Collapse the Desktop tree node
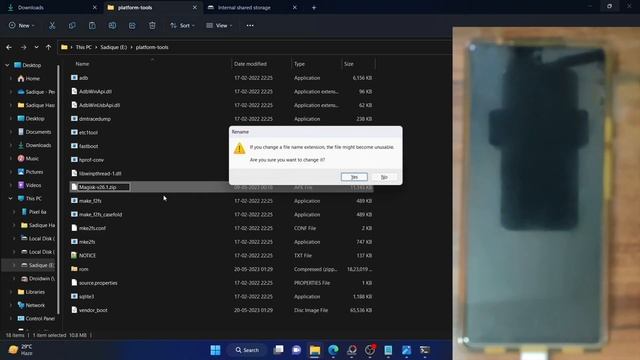Screen dimensions: 640x360 pos(7,65)
